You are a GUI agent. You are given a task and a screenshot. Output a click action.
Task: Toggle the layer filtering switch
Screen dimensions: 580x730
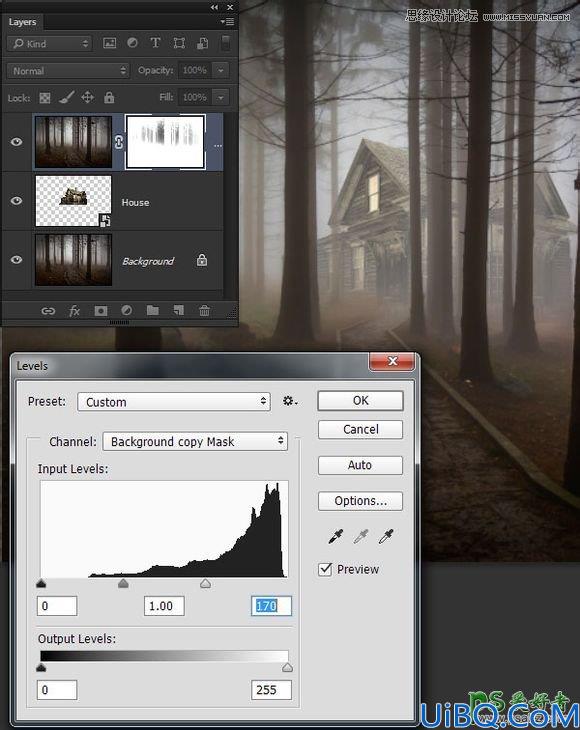[225, 43]
